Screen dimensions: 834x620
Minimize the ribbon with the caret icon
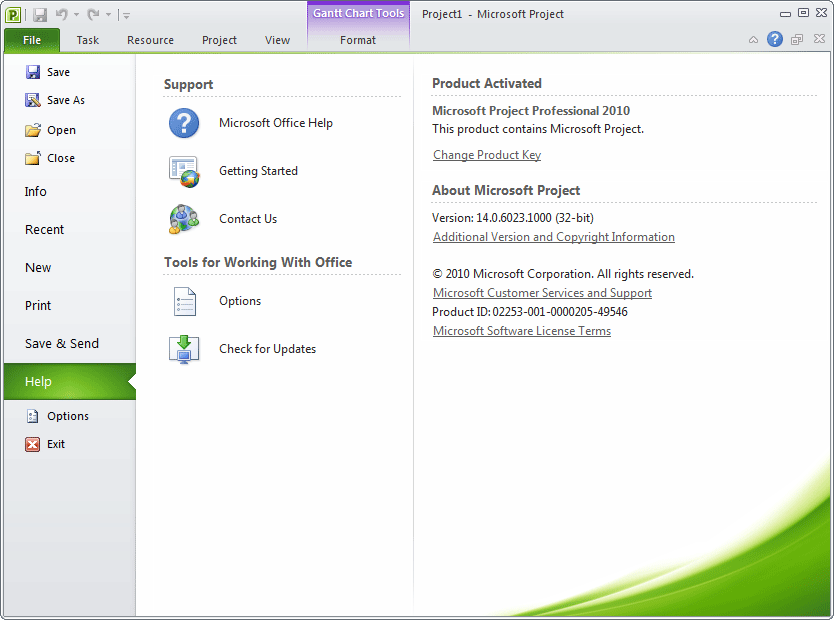[753, 39]
